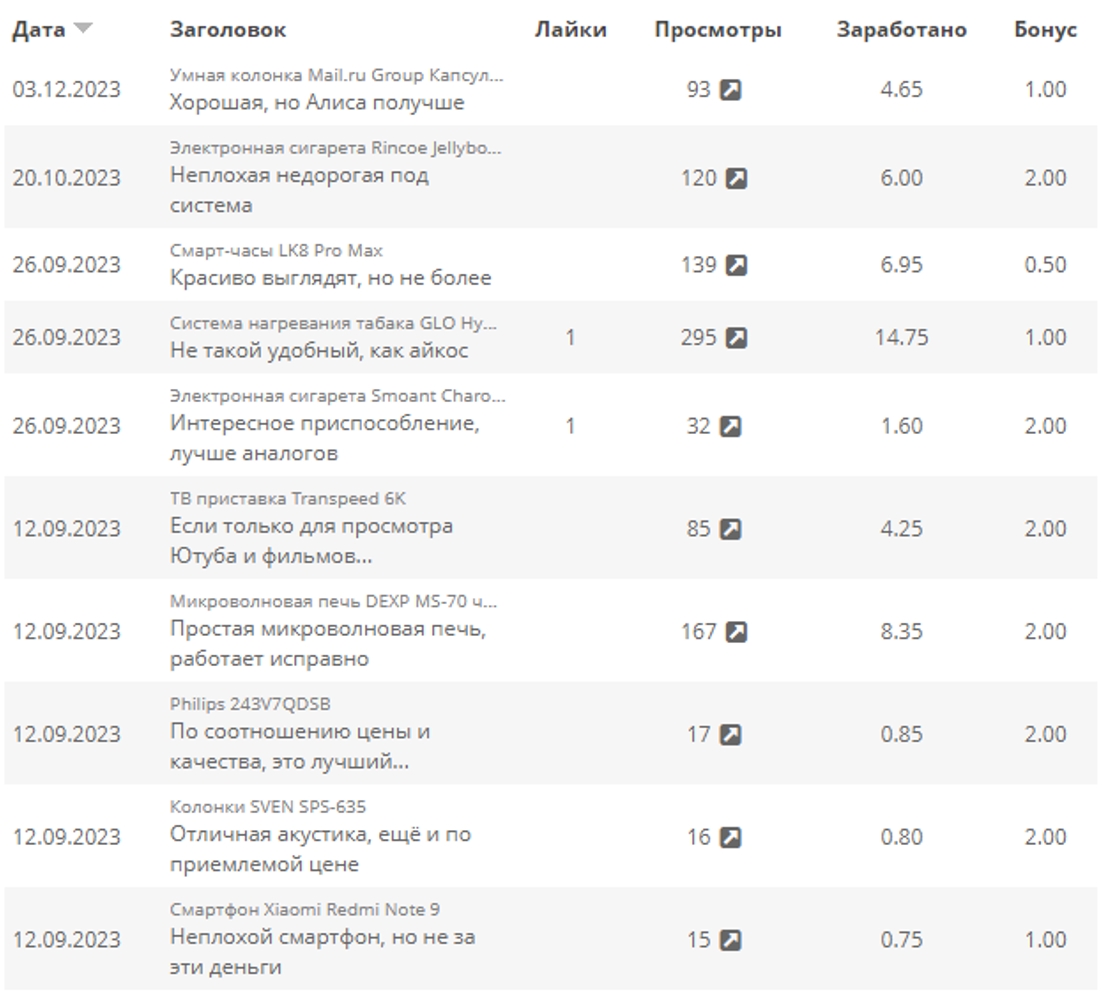Click product 'ТВ приставка Transpeed 6K'
Viewport: 1102px width, 992px height.
pos(287,499)
